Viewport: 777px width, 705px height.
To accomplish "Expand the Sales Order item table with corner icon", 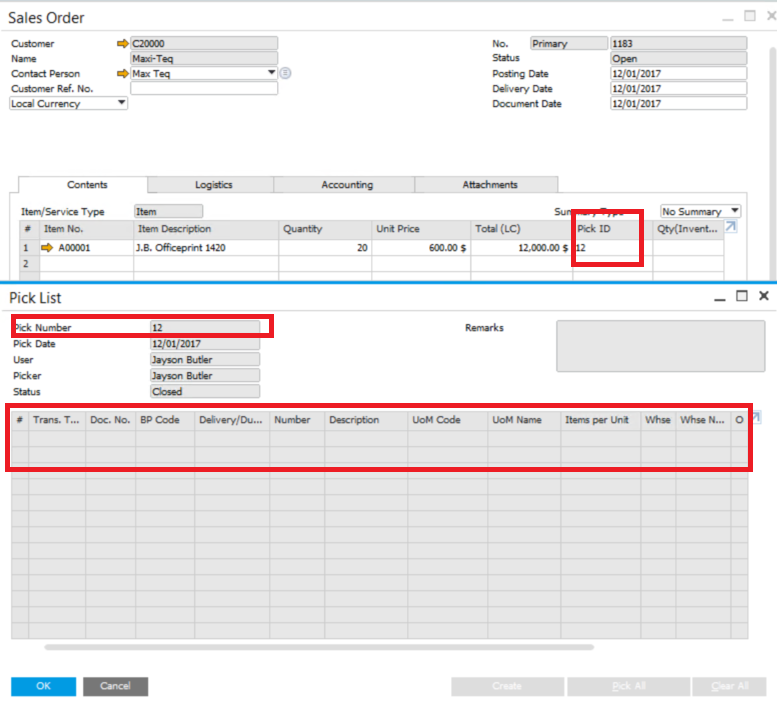I will [x=731, y=228].
